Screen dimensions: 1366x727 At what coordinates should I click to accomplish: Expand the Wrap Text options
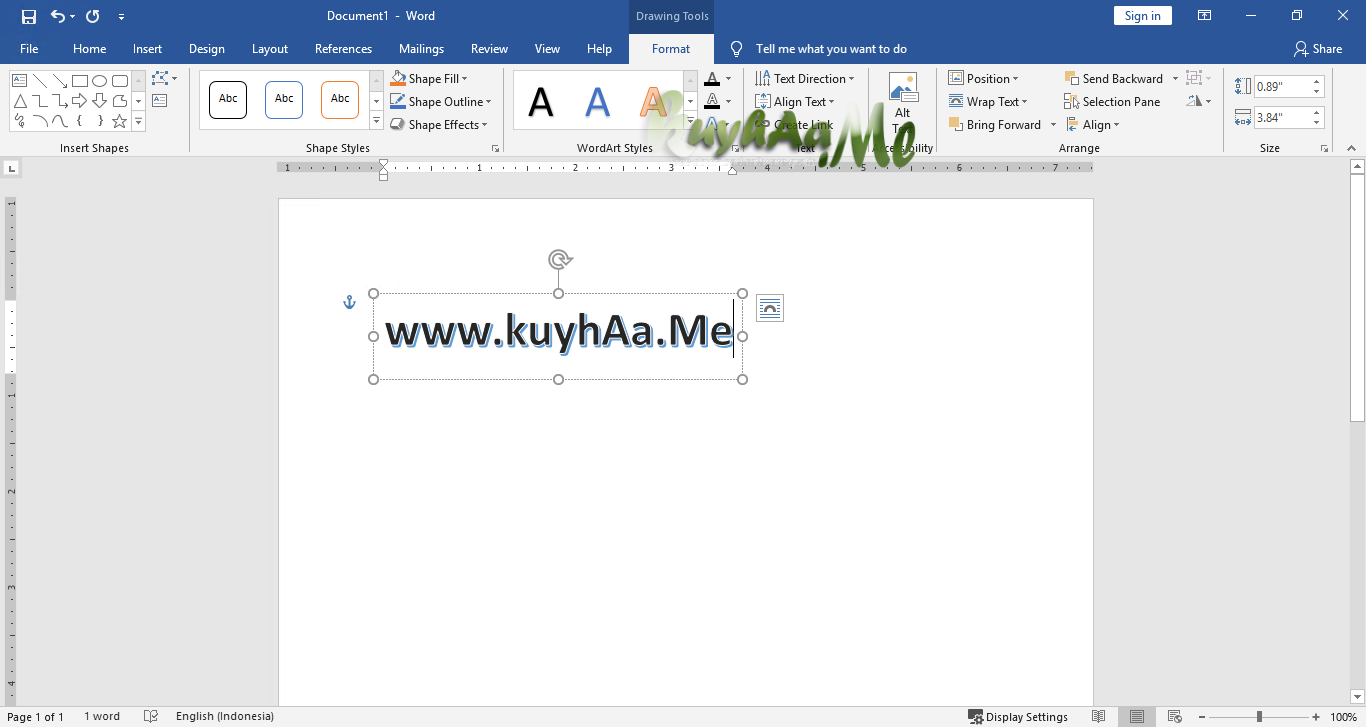pyautogui.click(x=990, y=101)
